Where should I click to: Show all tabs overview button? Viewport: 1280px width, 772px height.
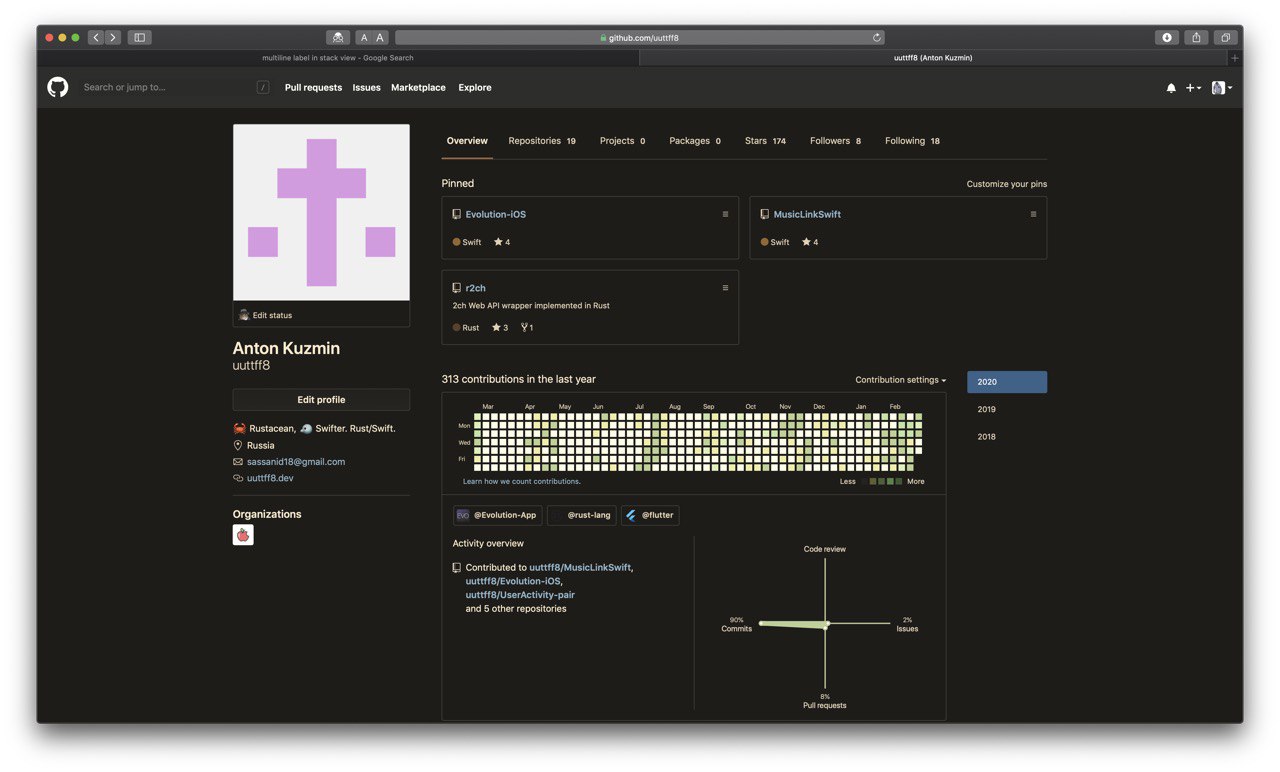tap(1225, 37)
